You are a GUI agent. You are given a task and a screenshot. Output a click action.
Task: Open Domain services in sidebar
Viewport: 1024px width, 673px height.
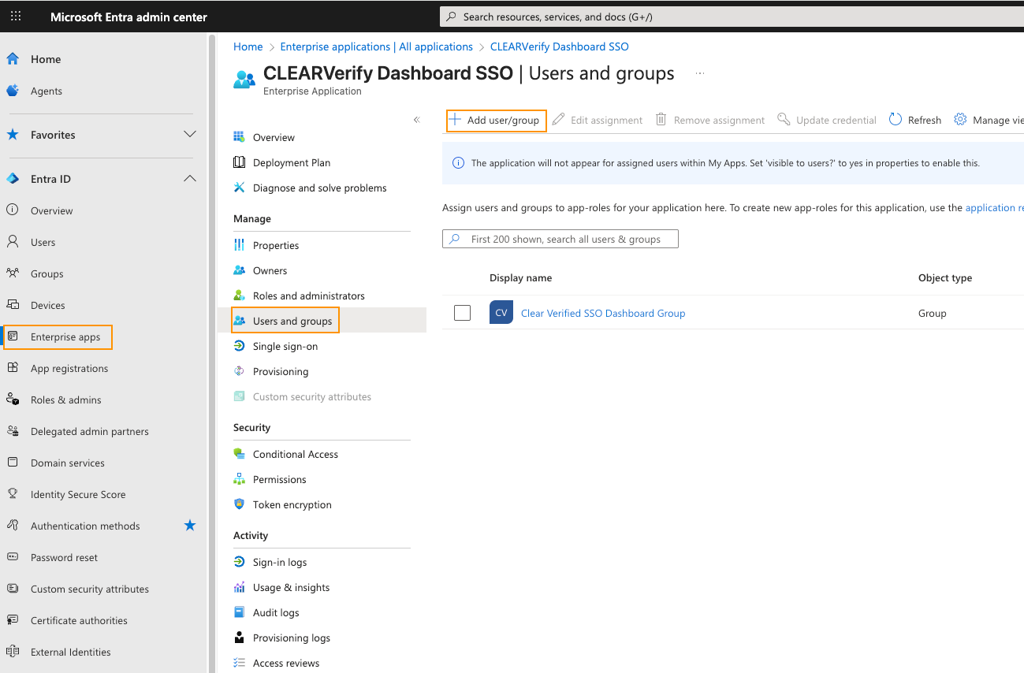67,463
